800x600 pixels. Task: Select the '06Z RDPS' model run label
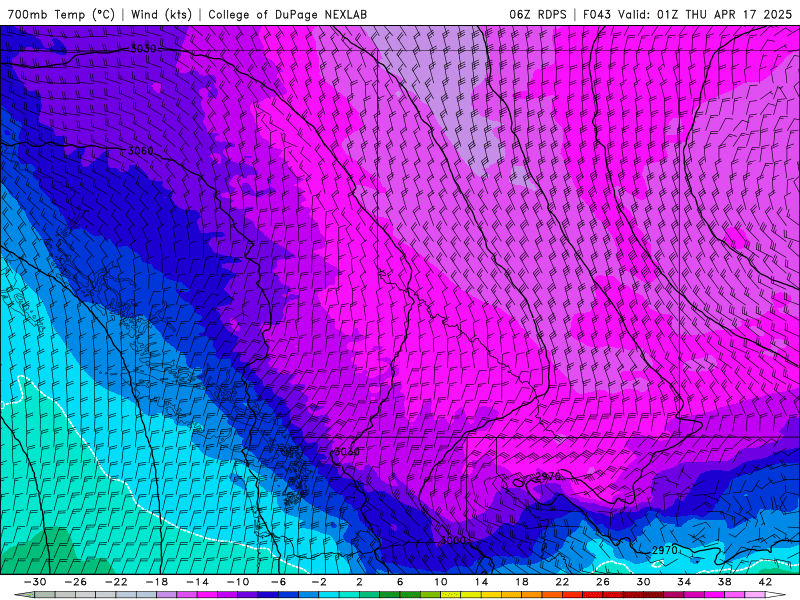tap(538, 14)
